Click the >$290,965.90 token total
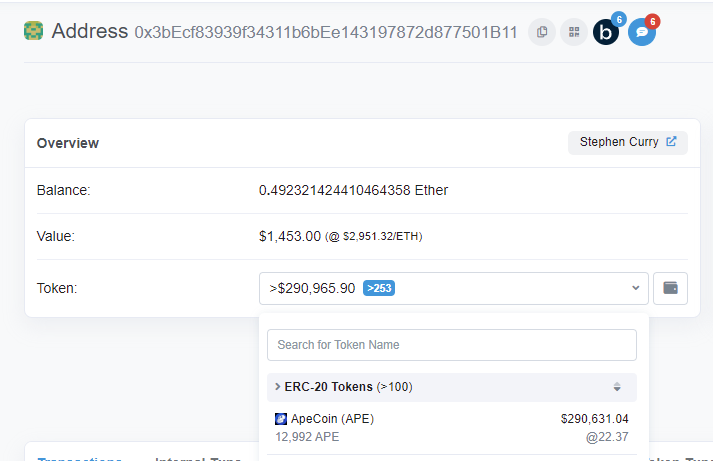Screen dimensions: 713x461 click(312, 288)
